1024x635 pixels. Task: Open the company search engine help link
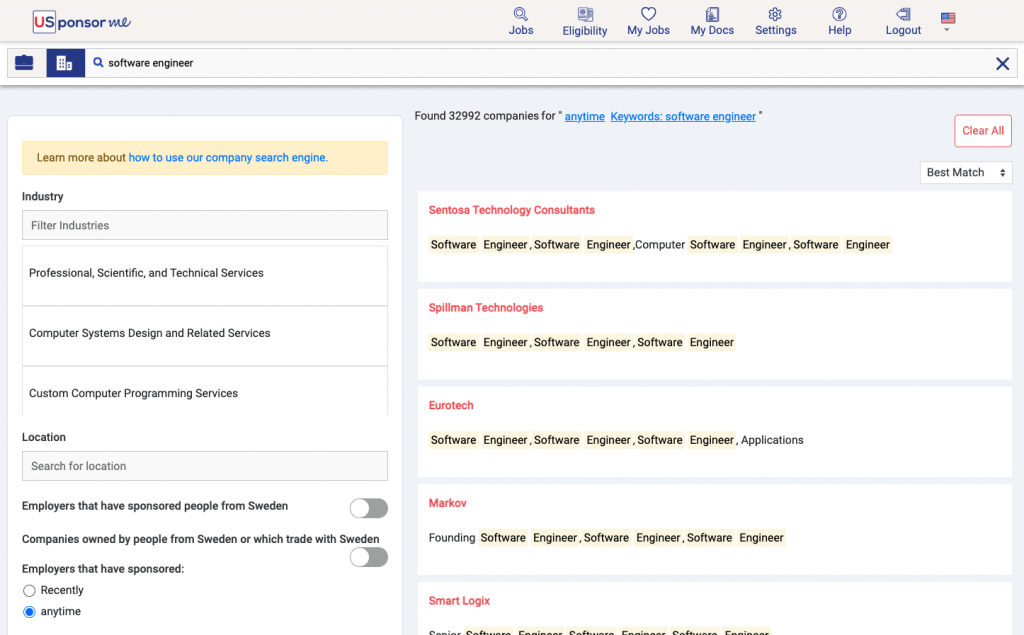coord(228,158)
